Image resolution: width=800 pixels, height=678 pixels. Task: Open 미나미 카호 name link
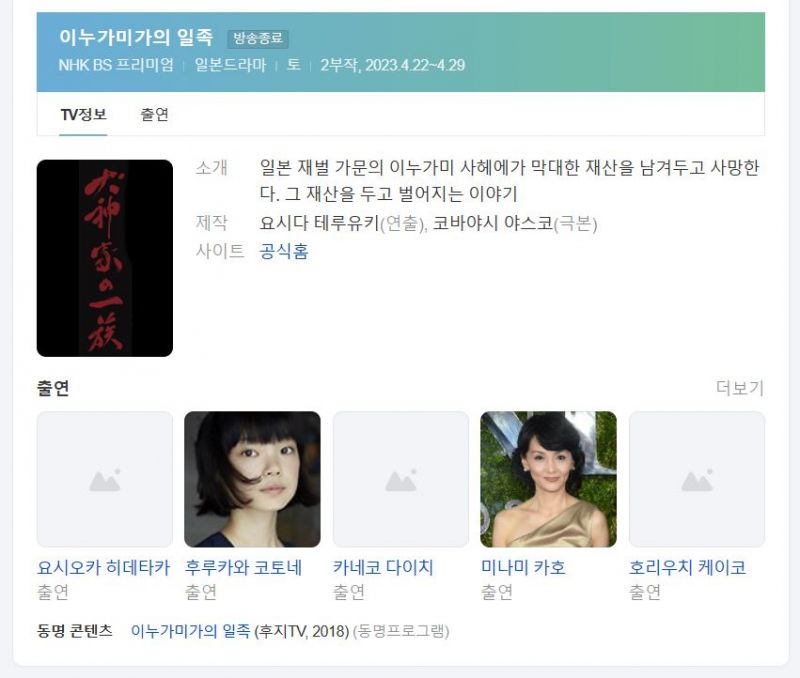(523, 567)
